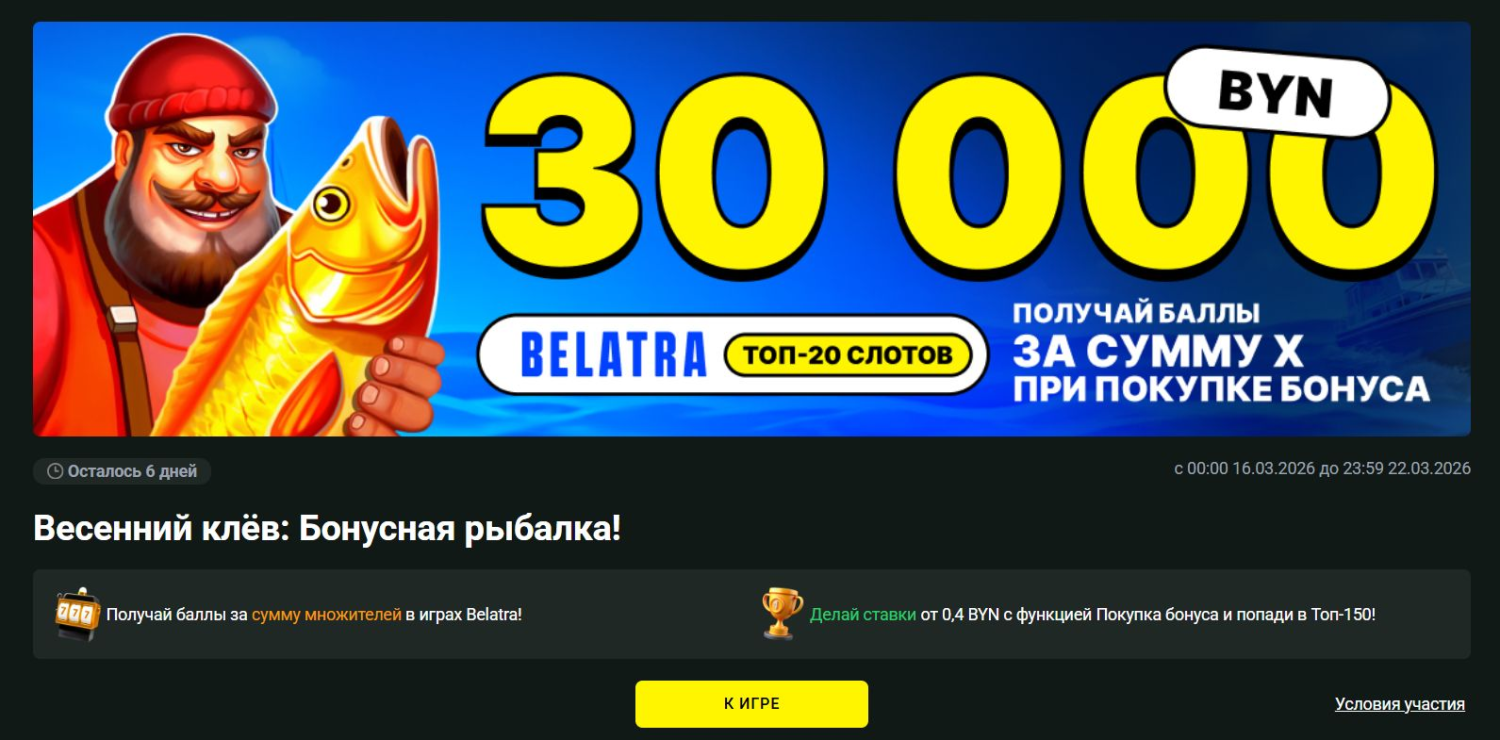Image resolution: width=1500 pixels, height=740 pixels.
Task: Click the BYN currency badge
Action: (1275, 93)
